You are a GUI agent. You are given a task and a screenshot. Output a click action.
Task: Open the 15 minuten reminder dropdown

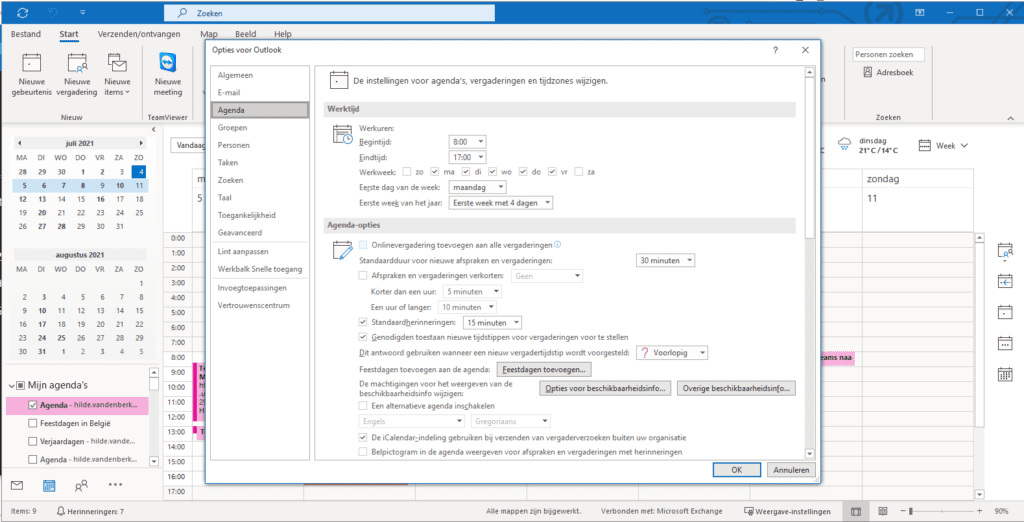[x=492, y=322]
